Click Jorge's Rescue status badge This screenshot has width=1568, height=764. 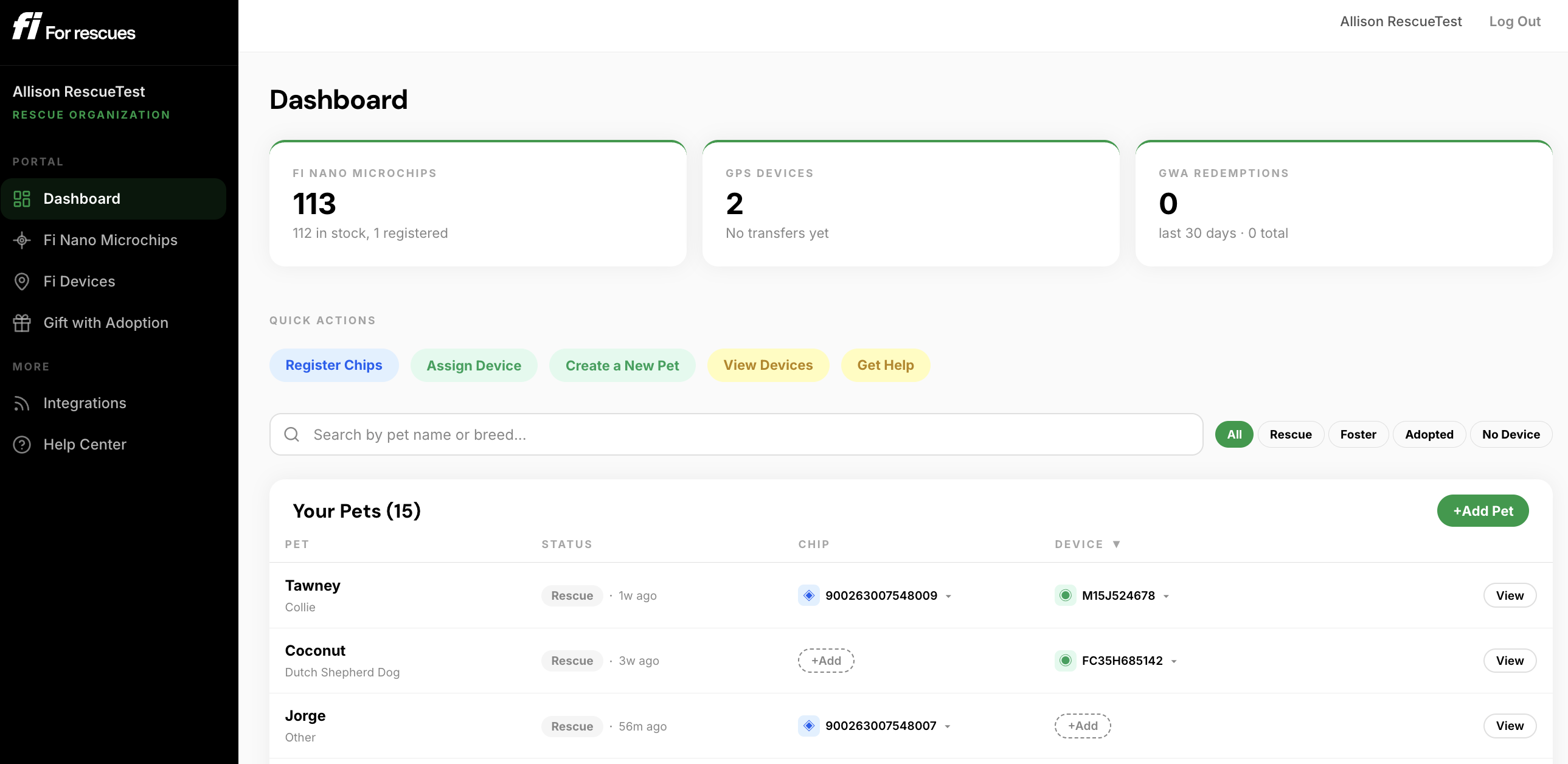[572, 726]
